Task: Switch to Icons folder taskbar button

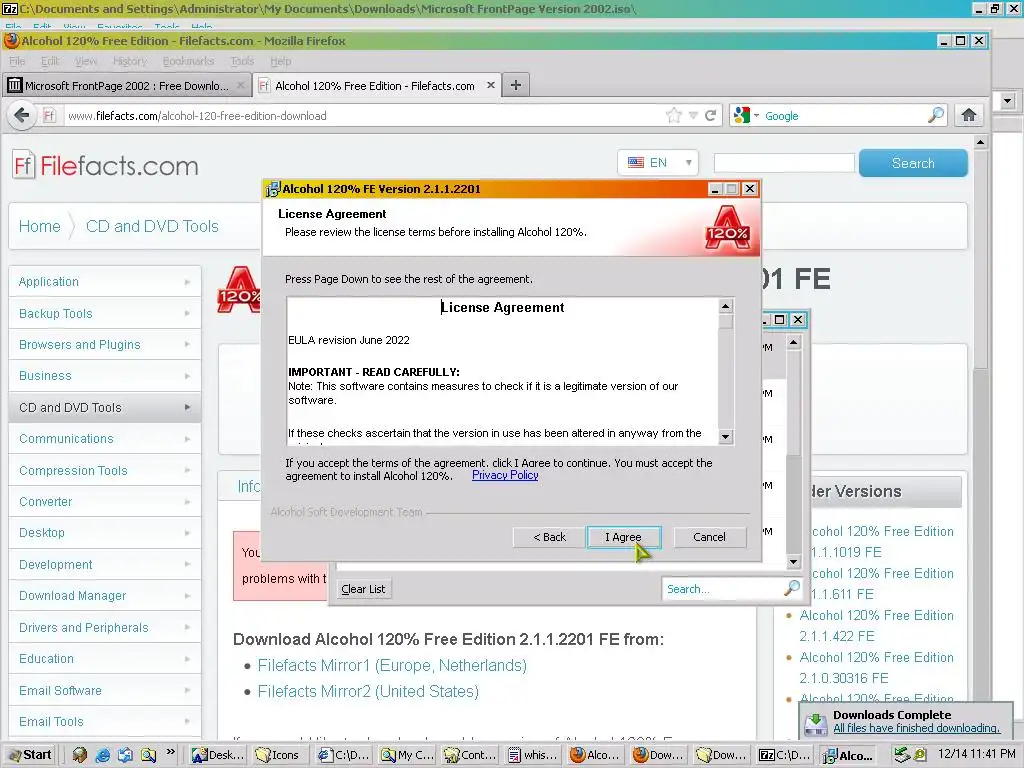Action: coord(278,755)
